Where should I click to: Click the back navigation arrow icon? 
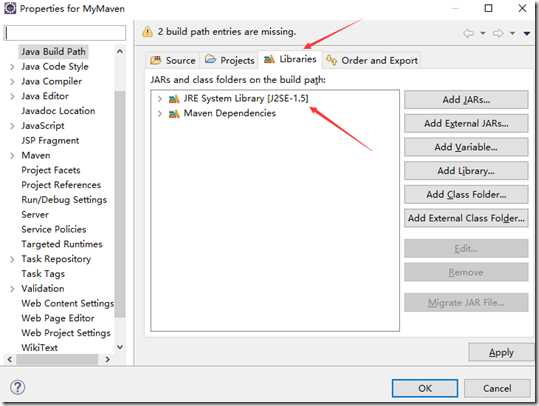point(468,33)
